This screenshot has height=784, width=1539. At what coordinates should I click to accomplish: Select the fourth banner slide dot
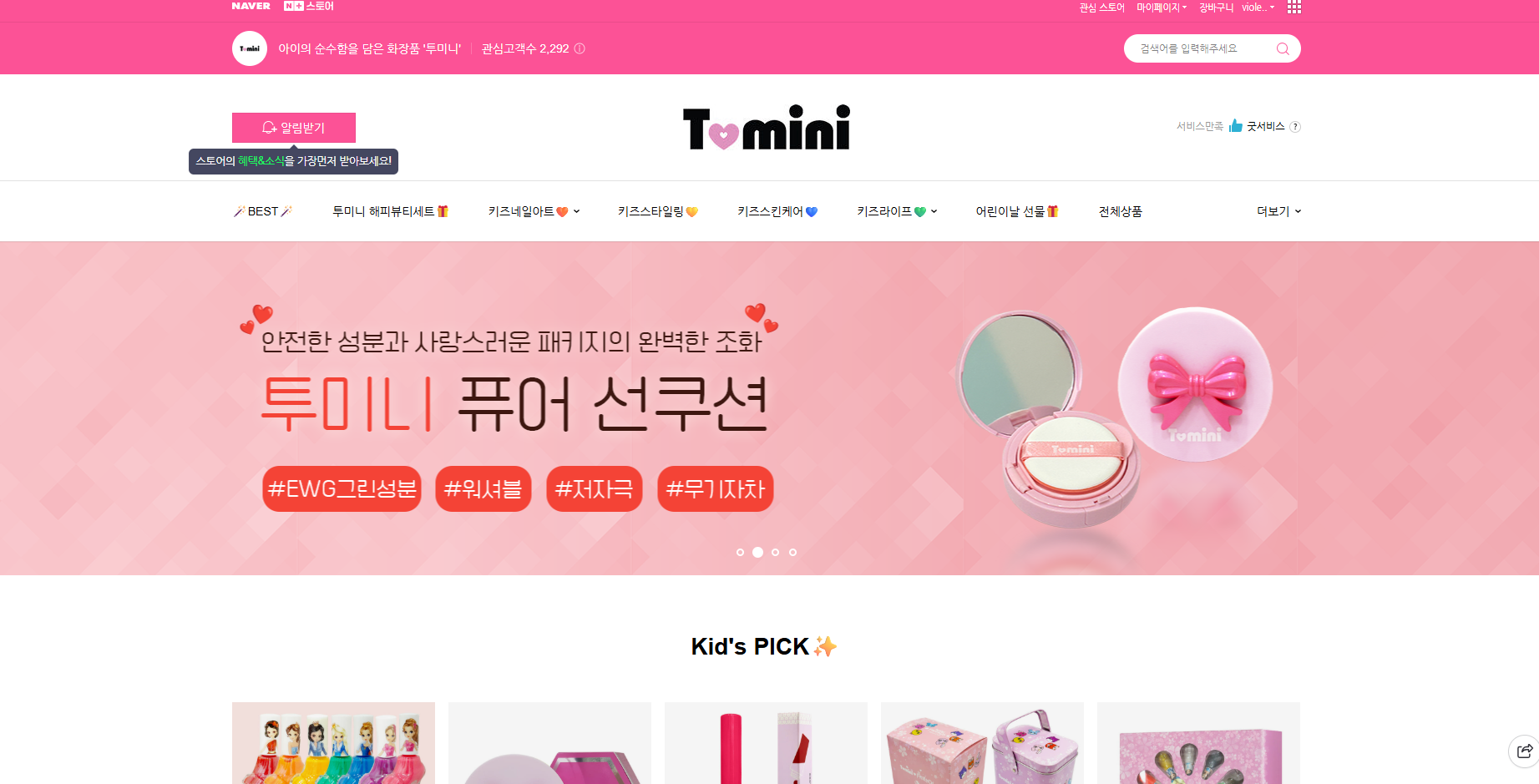[792, 552]
